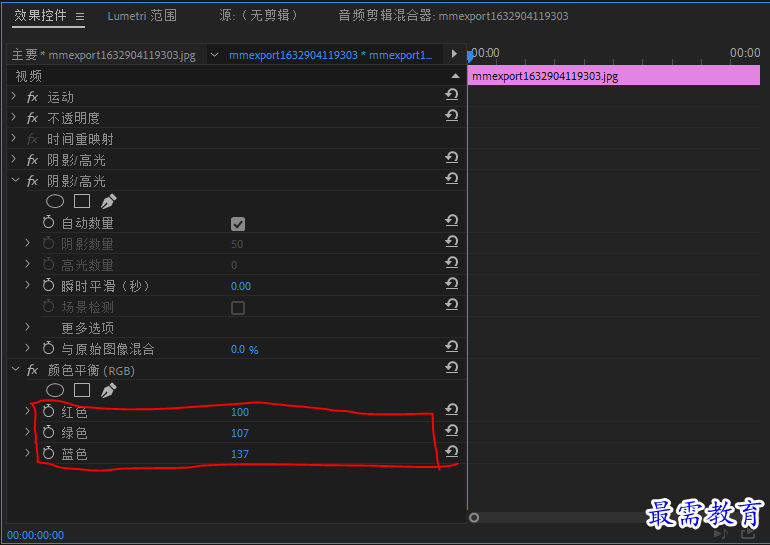Expand the 运动 effect
770x545 pixels.
[14, 96]
